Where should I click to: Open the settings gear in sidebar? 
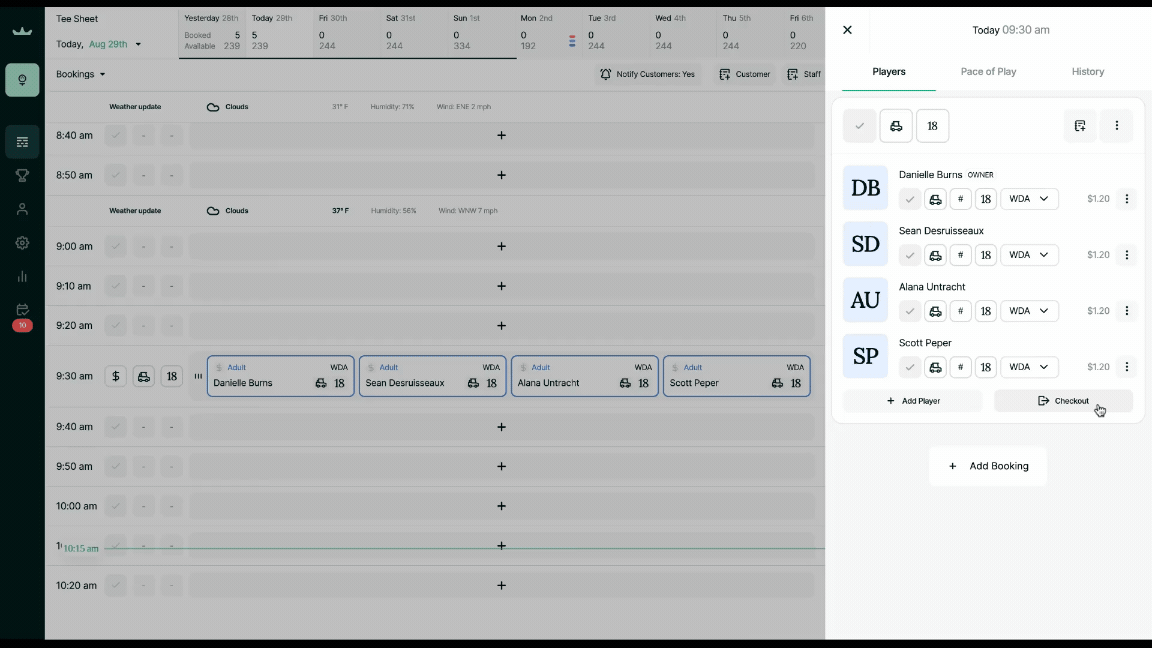coord(22,243)
